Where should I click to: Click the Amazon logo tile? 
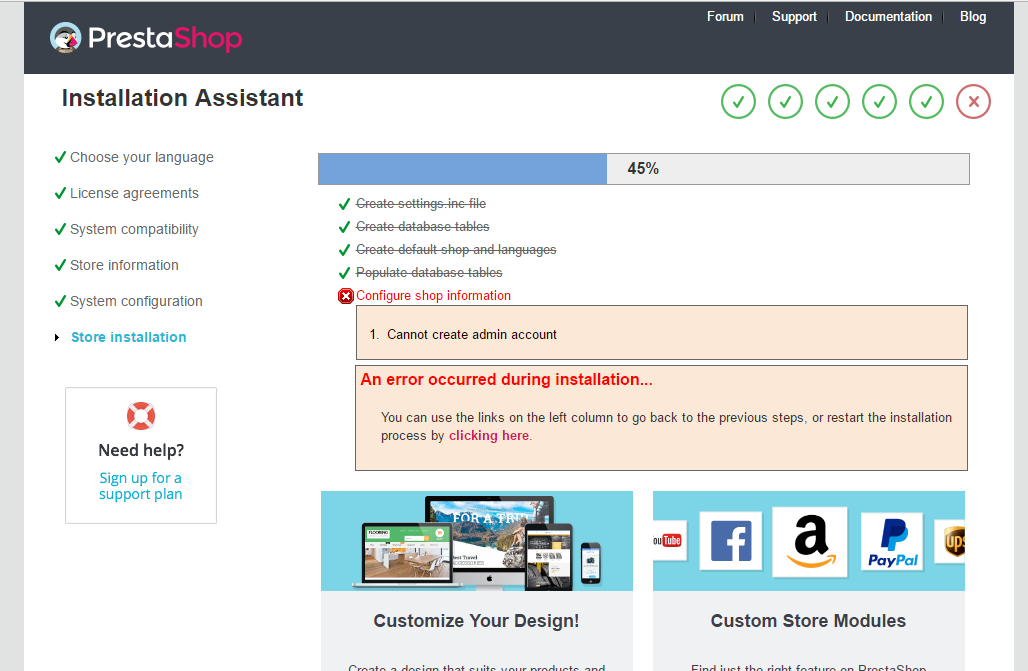click(x=810, y=542)
